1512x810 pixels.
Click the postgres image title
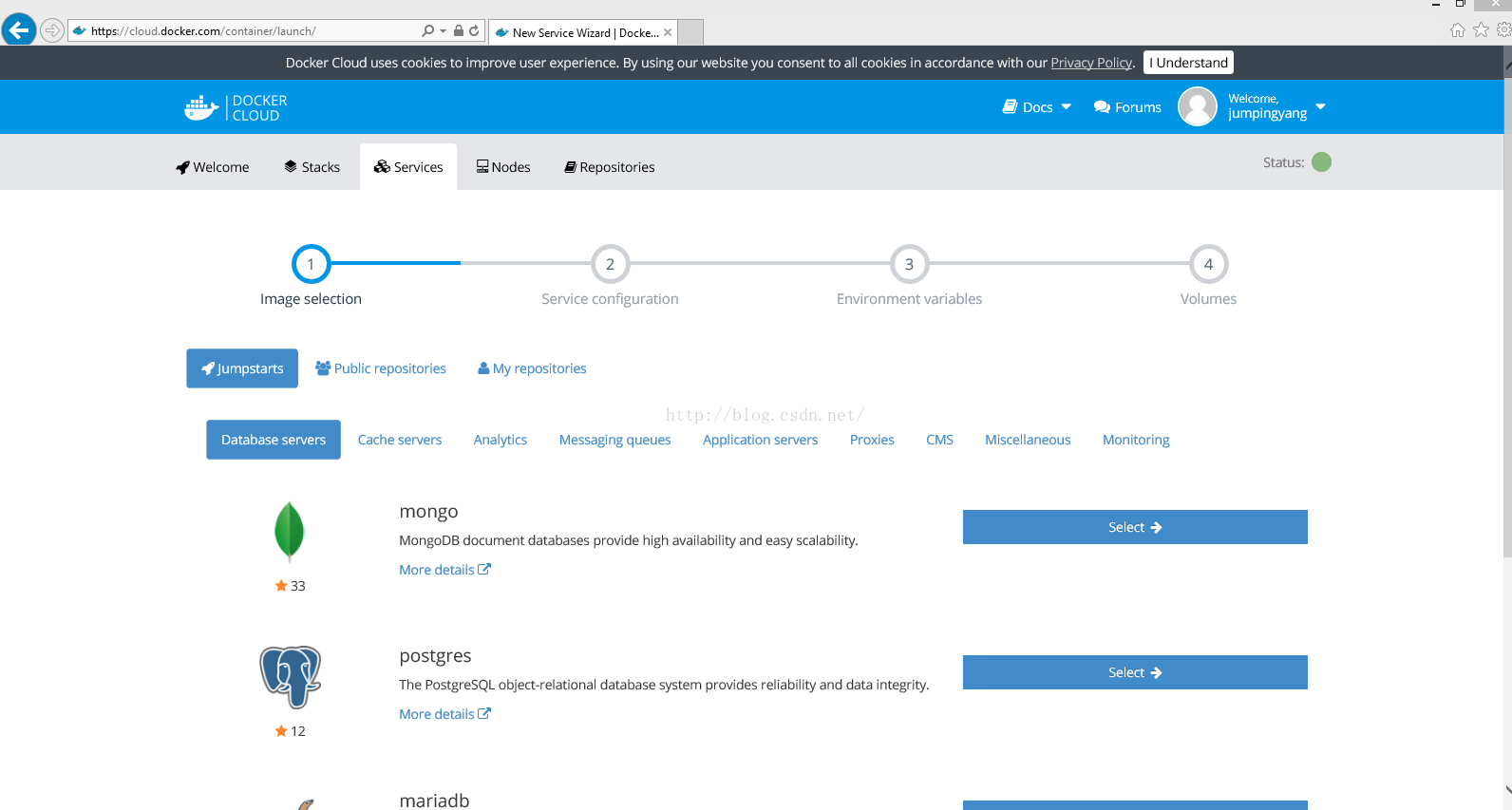pyautogui.click(x=435, y=656)
